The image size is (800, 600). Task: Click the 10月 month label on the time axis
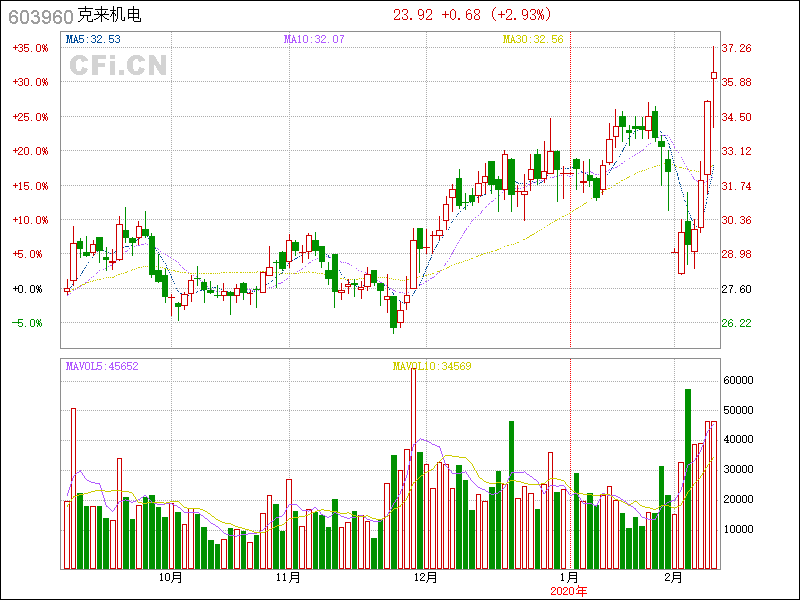tap(170, 578)
